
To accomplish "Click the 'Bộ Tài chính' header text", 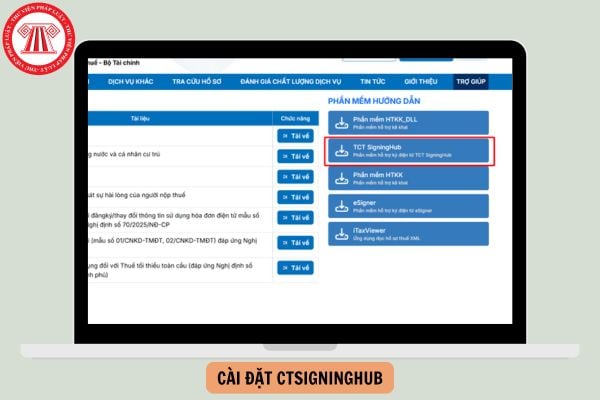I will pos(121,62).
